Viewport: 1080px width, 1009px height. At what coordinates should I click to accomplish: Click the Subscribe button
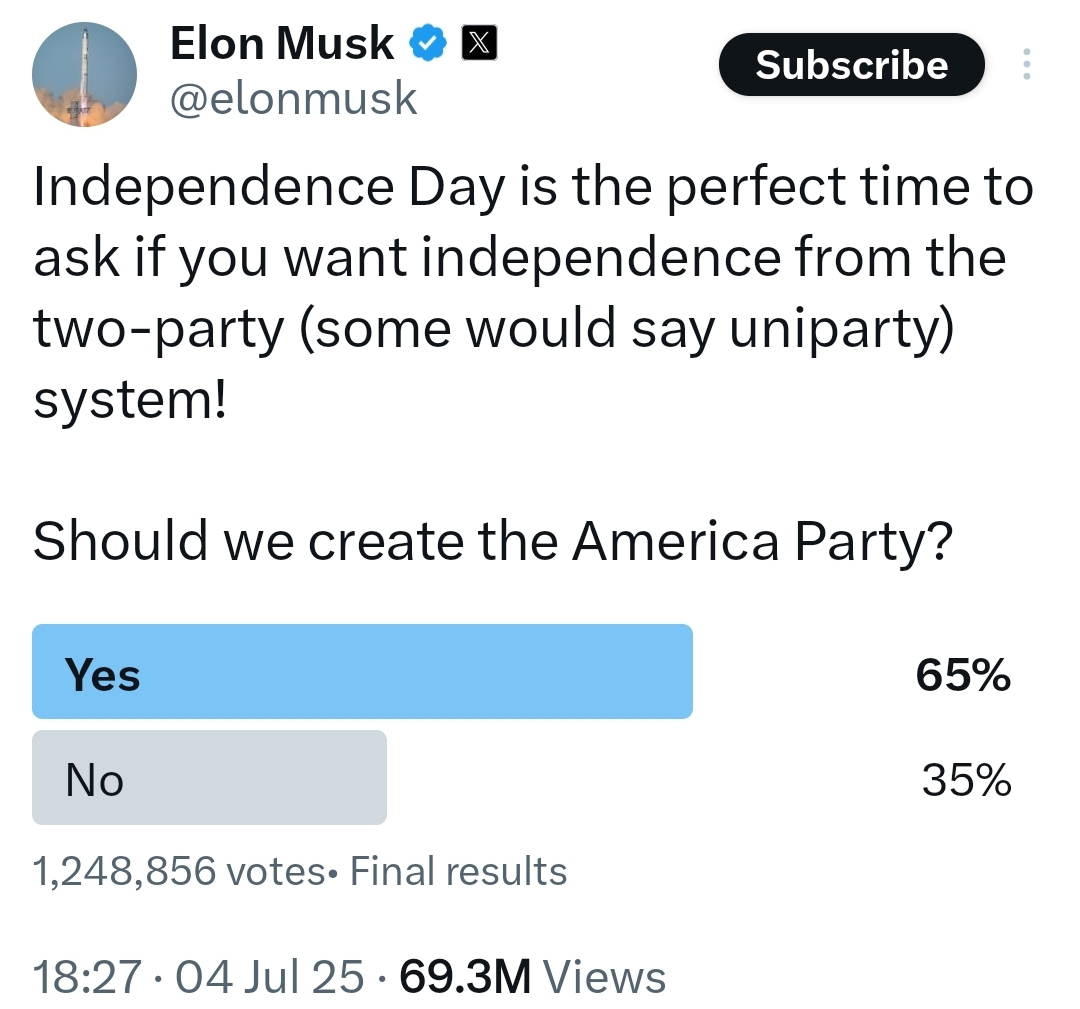[x=851, y=64]
